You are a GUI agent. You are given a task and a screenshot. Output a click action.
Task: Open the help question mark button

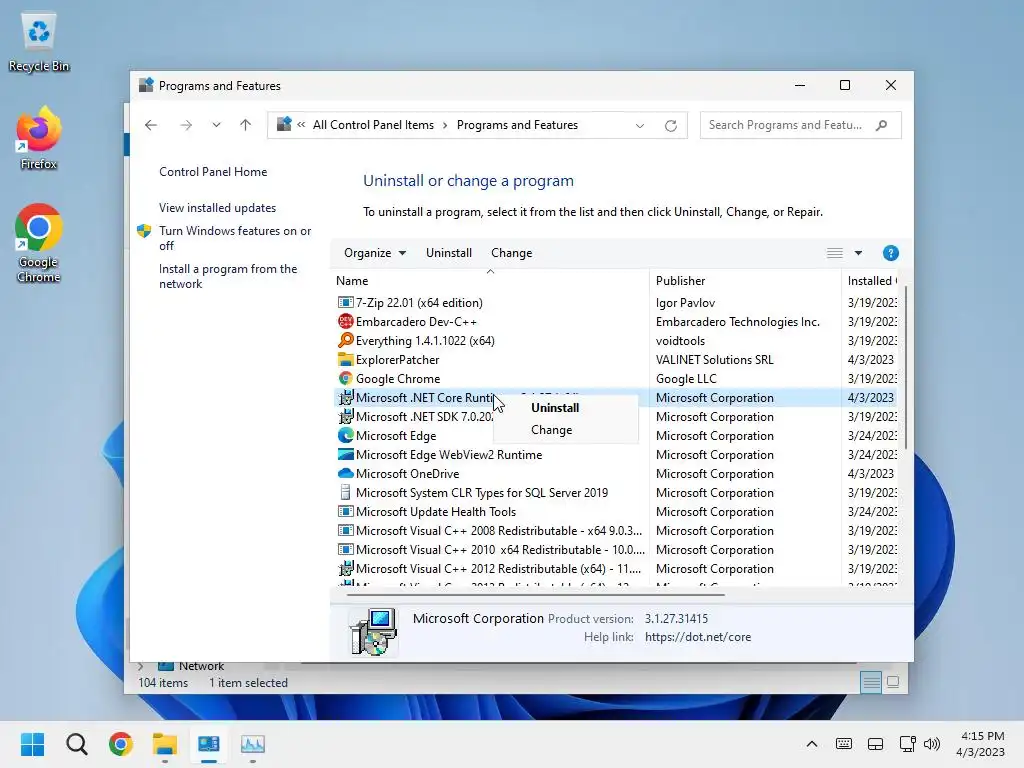coord(891,253)
